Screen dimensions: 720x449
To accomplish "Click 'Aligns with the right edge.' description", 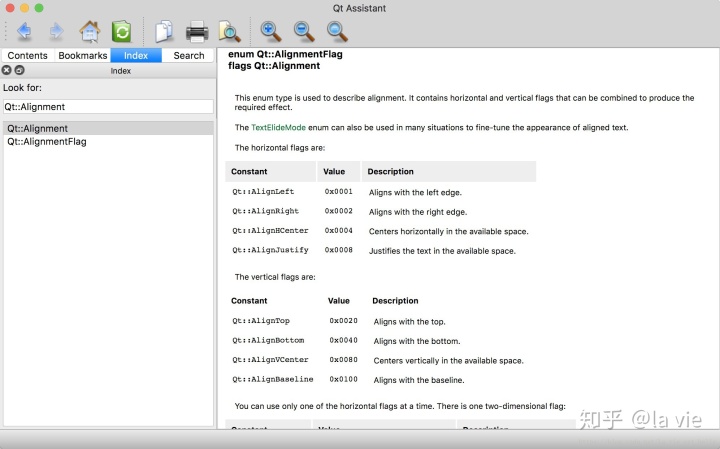I will (x=418, y=212).
